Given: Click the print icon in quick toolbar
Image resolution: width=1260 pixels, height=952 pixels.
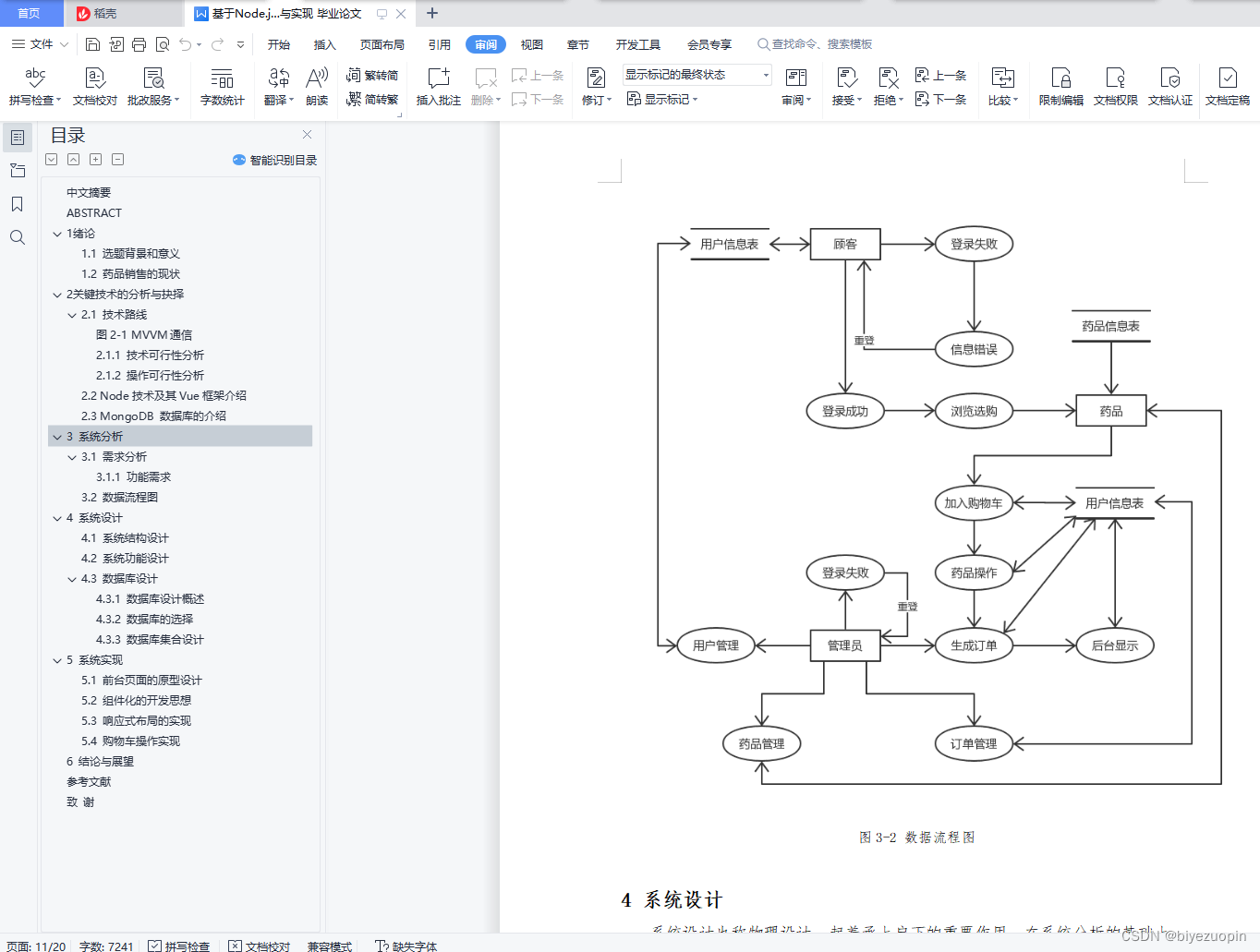Looking at the screenshot, I should tap(139, 44).
